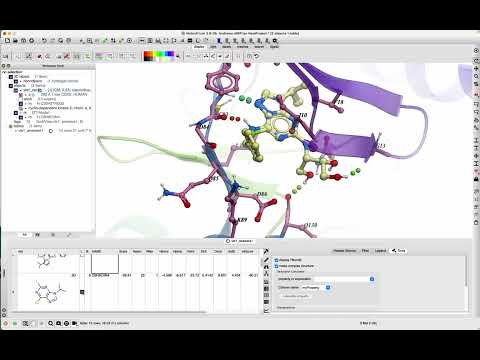This screenshot has width=480, height=360.
Task: Click the chart plot icon below table tools
Action: pyautogui.click(x=266, y=310)
